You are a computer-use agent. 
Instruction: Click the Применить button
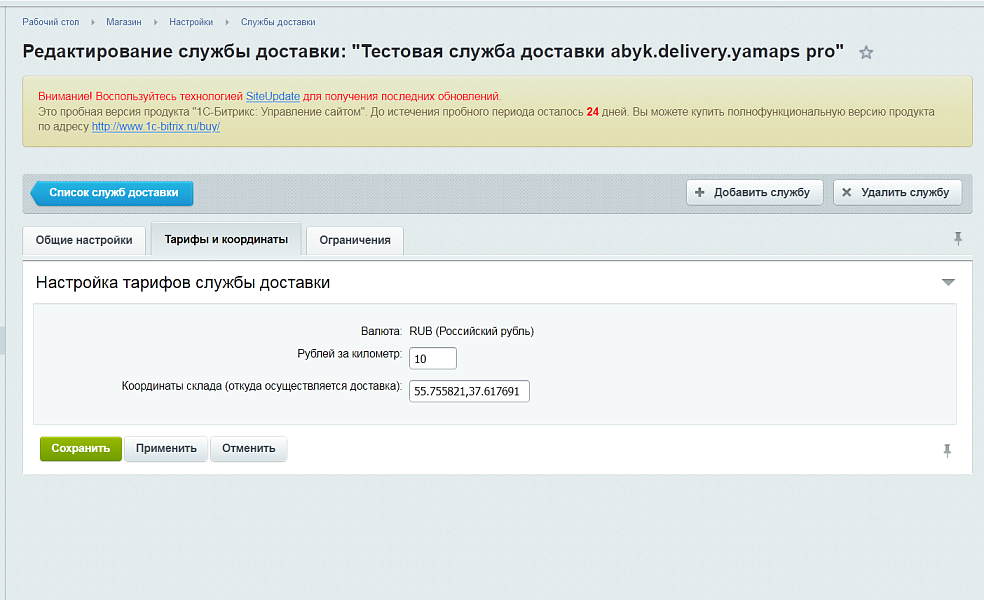[166, 448]
